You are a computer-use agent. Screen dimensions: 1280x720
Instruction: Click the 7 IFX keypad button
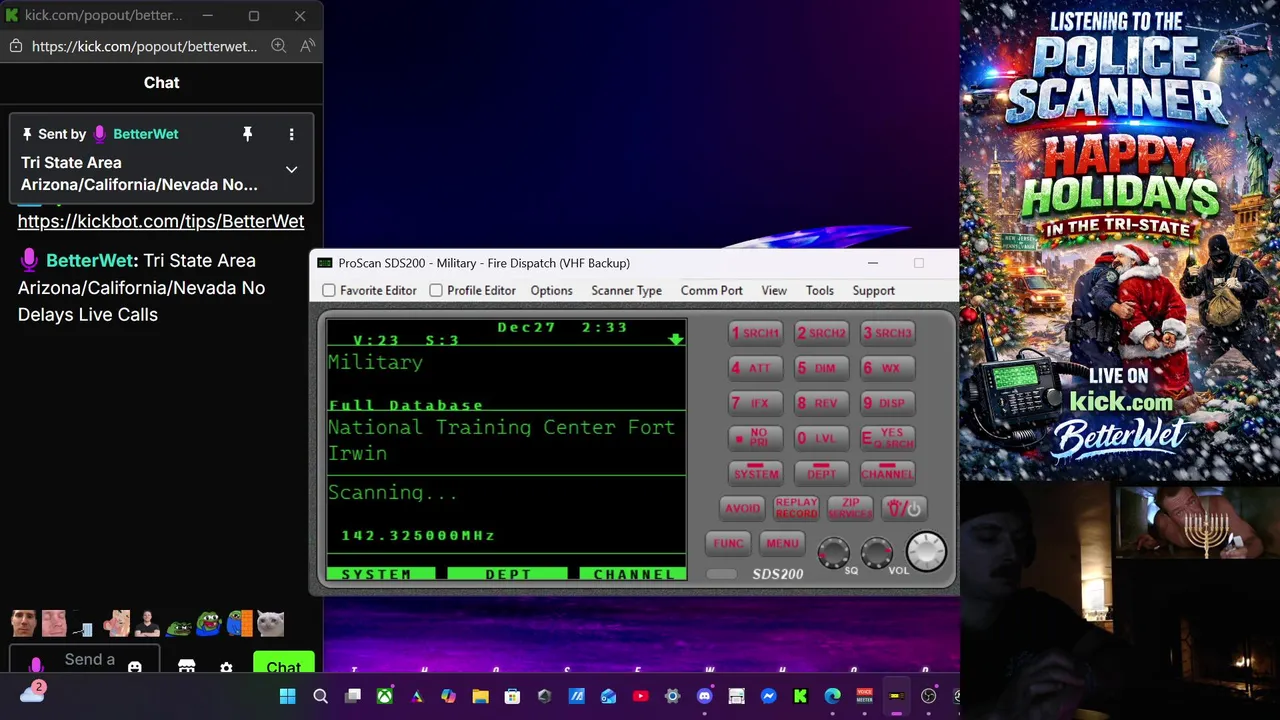coord(756,403)
